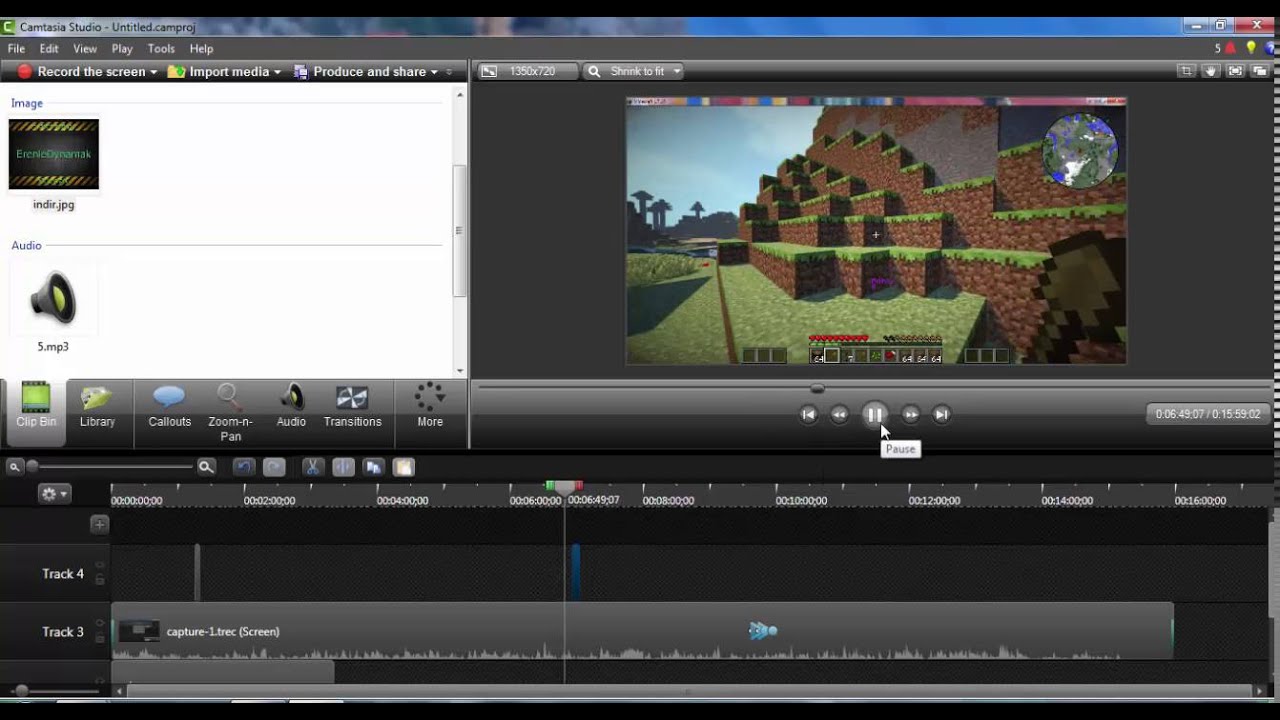Click the 0:06:49:07 / 0:15:59:02 time display
Viewport: 1280px width, 720px height.
coord(1208,414)
